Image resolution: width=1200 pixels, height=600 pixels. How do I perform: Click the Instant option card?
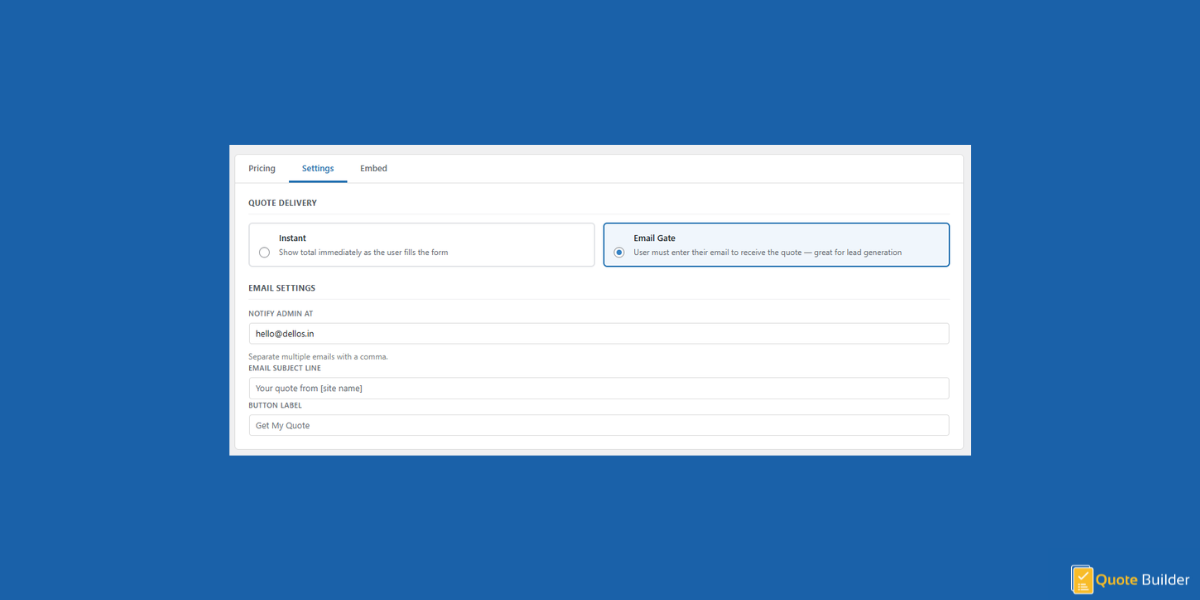point(421,244)
